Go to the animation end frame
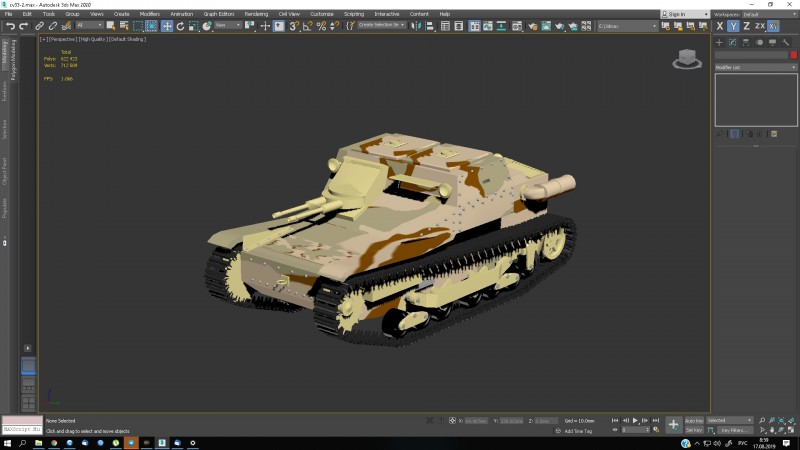 point(656,420)
